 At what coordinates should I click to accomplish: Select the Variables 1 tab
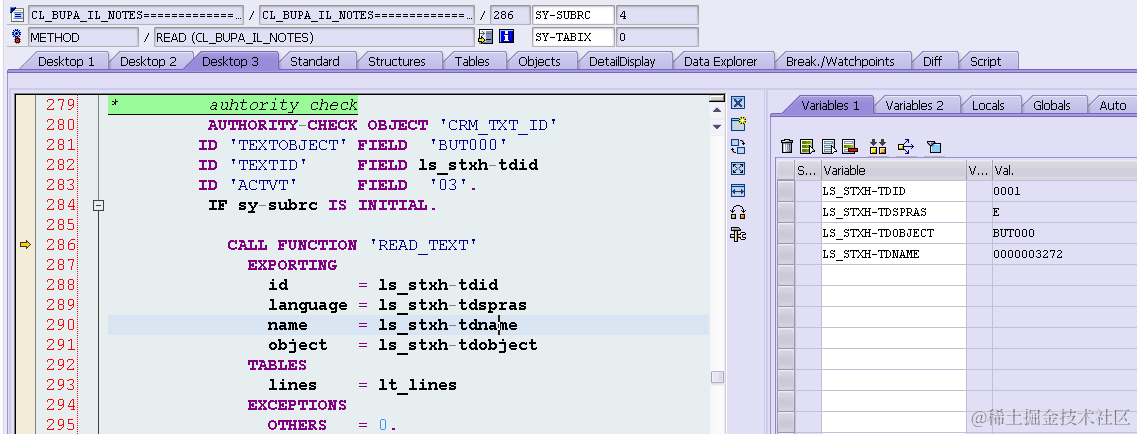point(830,105)
